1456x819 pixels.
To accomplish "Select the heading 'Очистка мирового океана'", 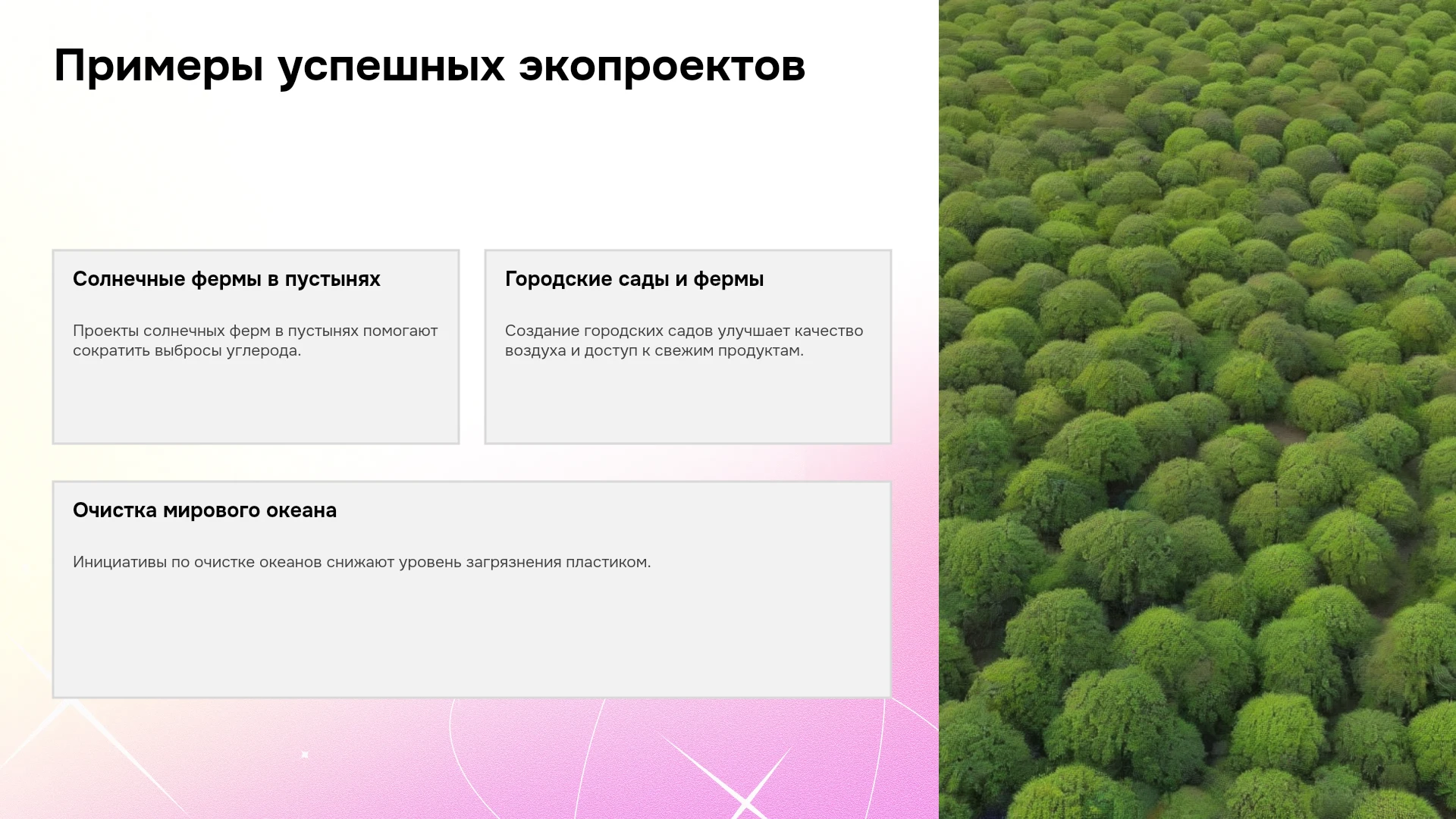I will [x=205, y=510].
